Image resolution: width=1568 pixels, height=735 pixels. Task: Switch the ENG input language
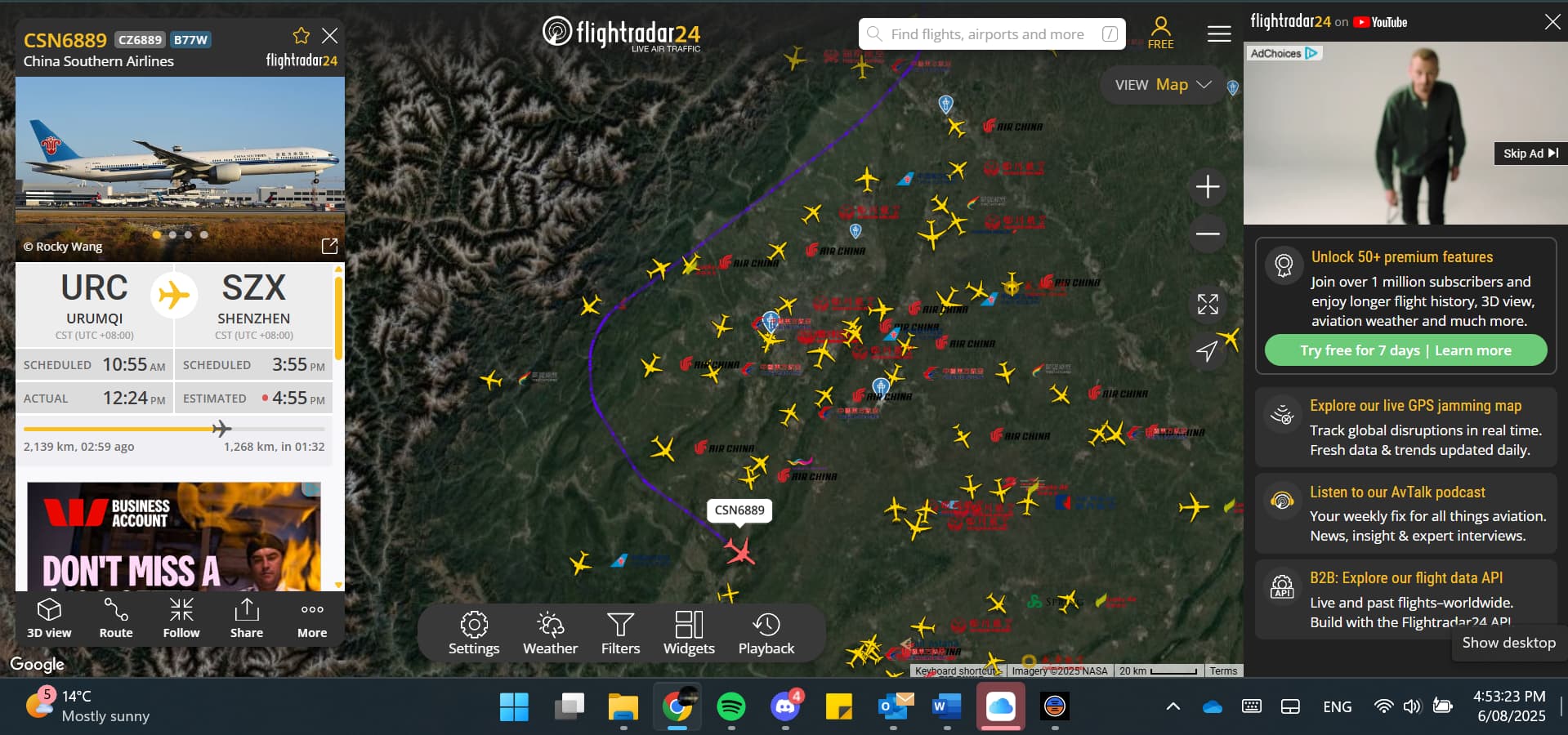coord(1338,706)
